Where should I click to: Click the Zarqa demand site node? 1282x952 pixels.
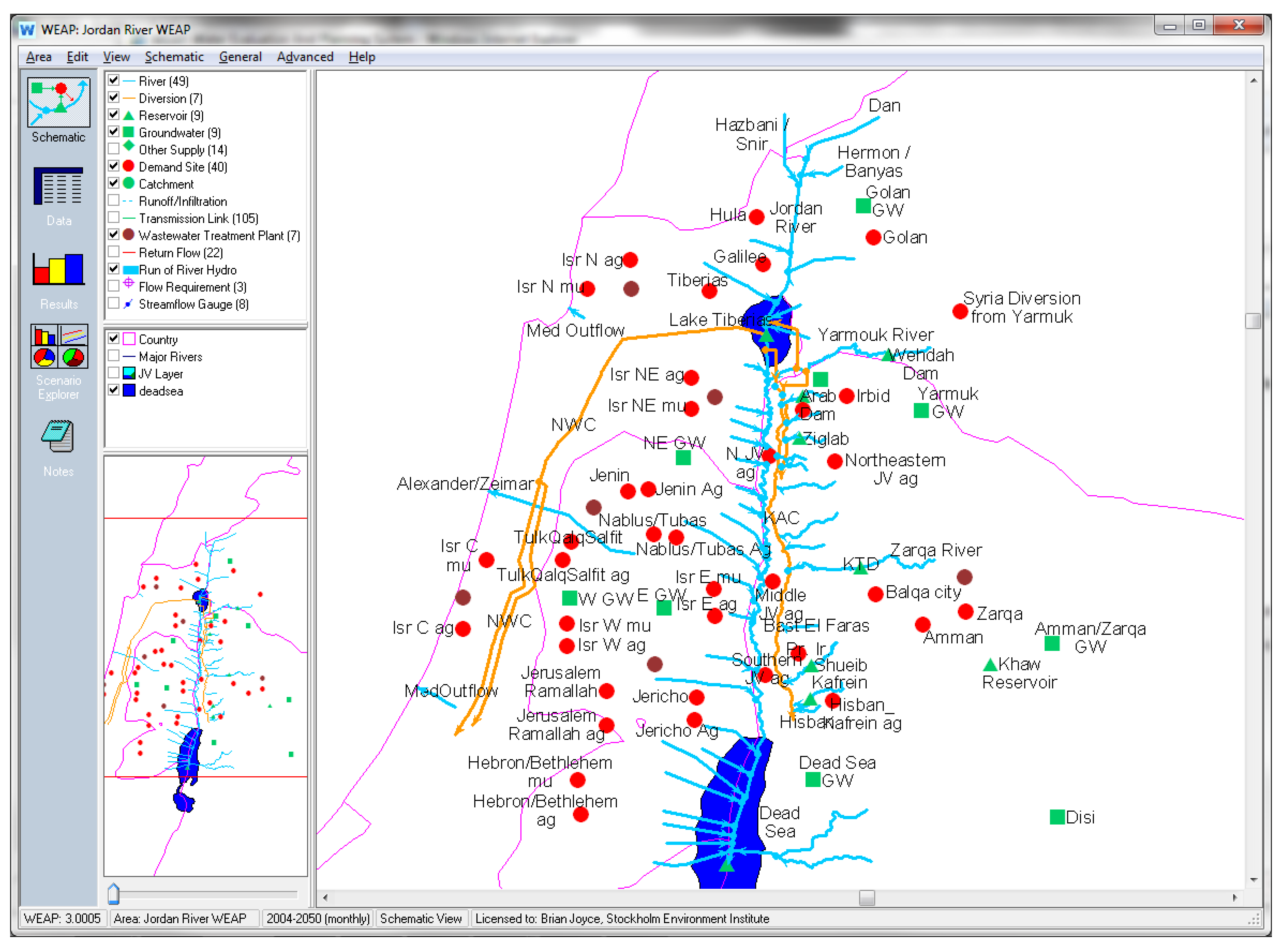[x=966, y=612]
